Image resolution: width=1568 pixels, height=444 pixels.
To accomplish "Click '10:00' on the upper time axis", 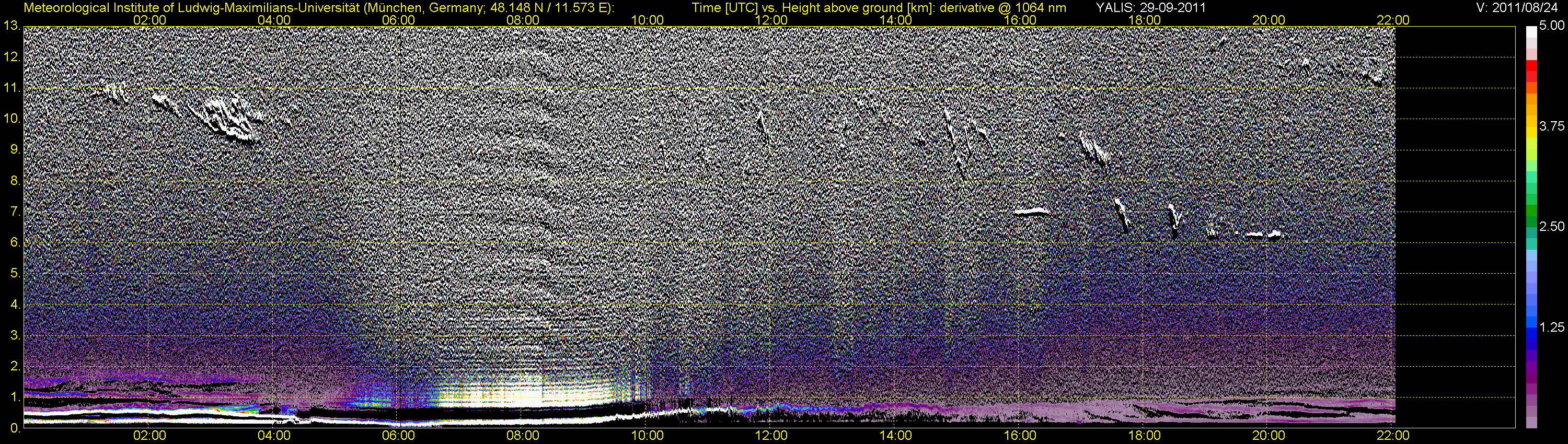I will coord(647,20).
